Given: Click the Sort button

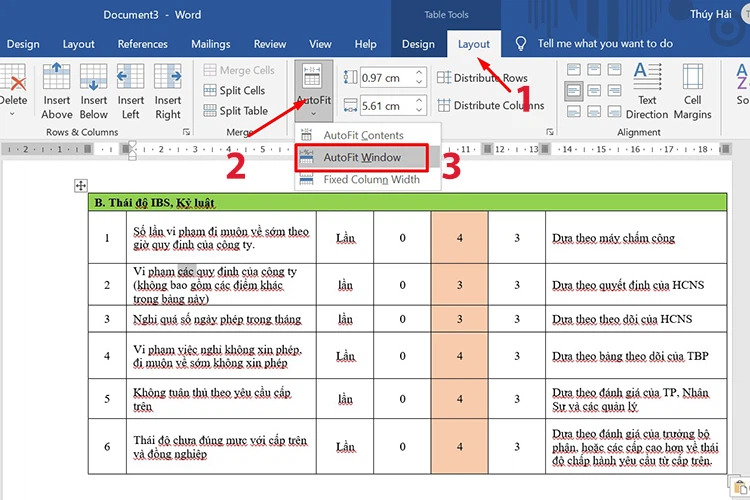Looking at the screenshot, I should click(741, 85).
